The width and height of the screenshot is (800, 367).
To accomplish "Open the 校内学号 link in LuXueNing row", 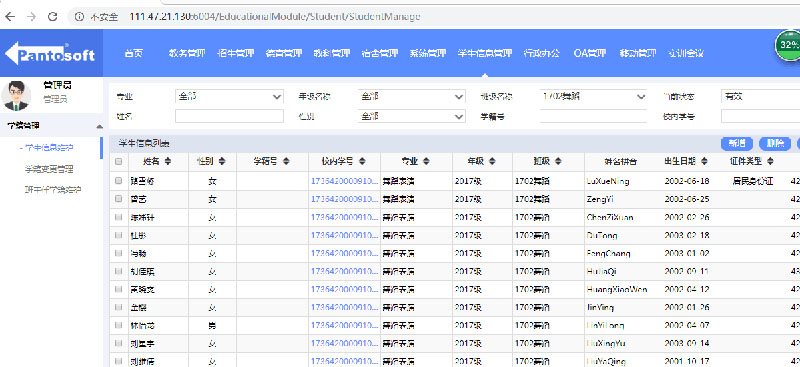I will 344,181.
